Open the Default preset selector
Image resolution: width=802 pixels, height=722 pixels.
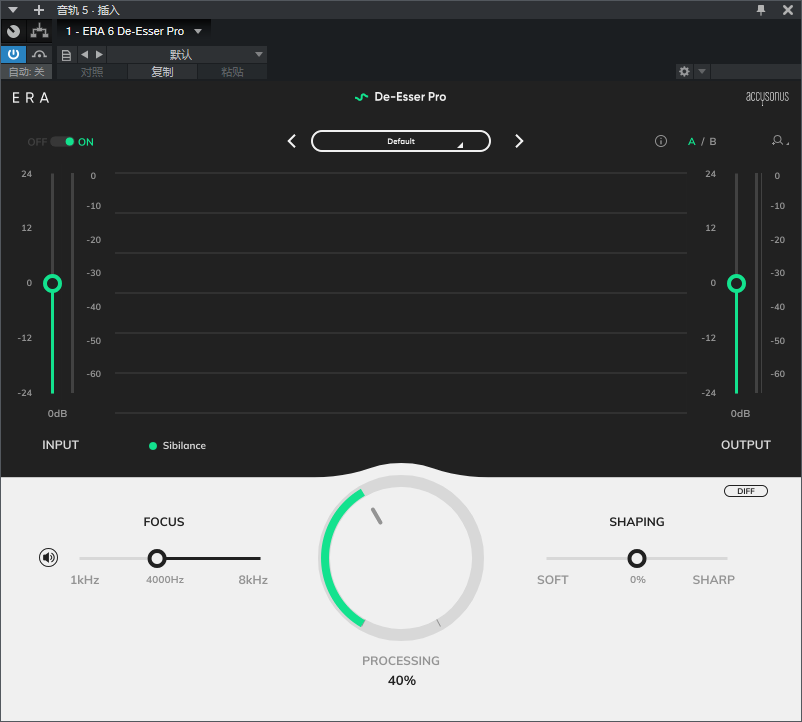pos(401,141)
